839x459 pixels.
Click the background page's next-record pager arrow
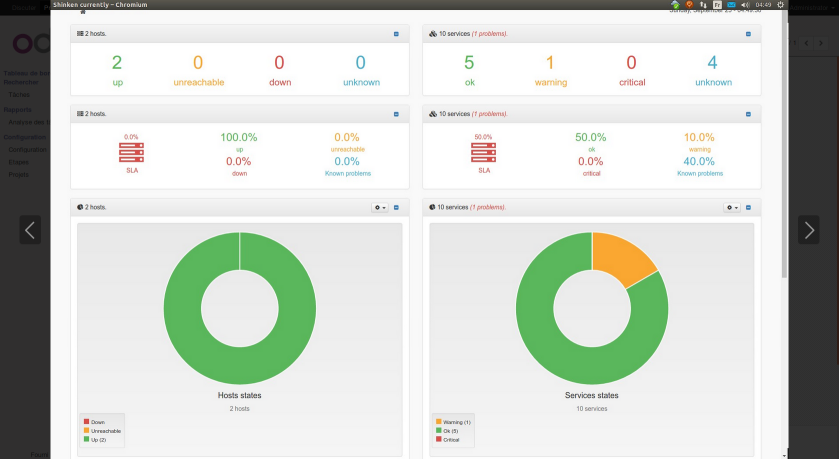[821, 43]
